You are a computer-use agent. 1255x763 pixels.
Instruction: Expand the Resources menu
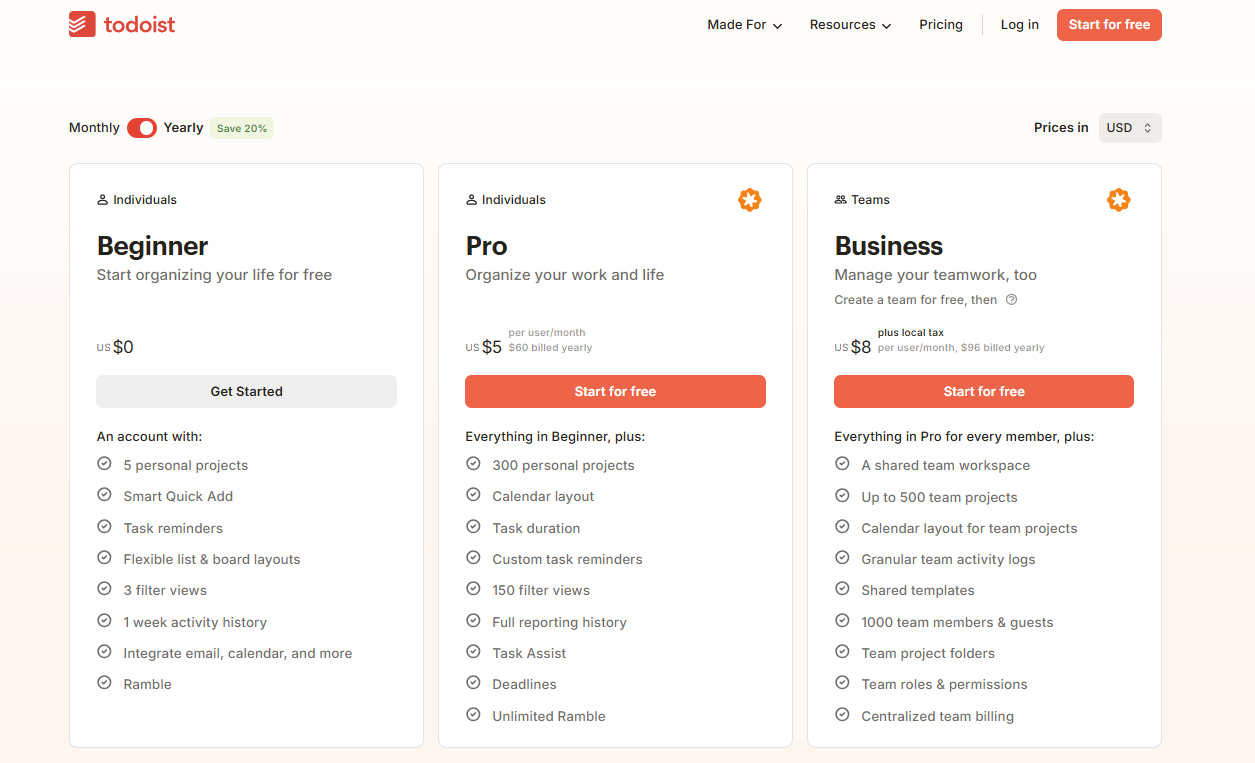850,25
